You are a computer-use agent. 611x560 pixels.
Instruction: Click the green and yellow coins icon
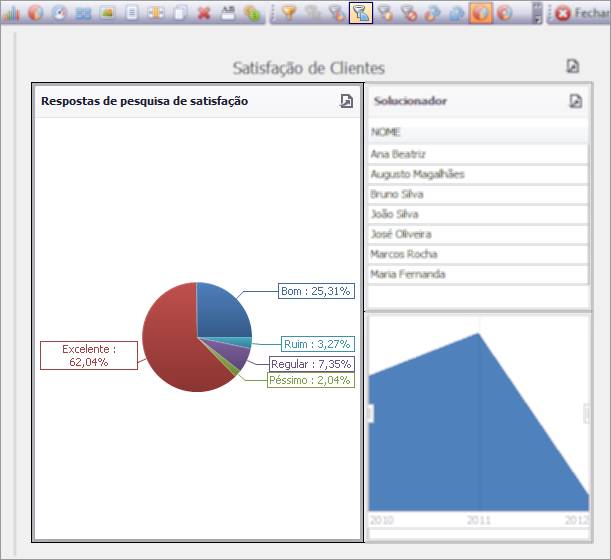(252, 13)
